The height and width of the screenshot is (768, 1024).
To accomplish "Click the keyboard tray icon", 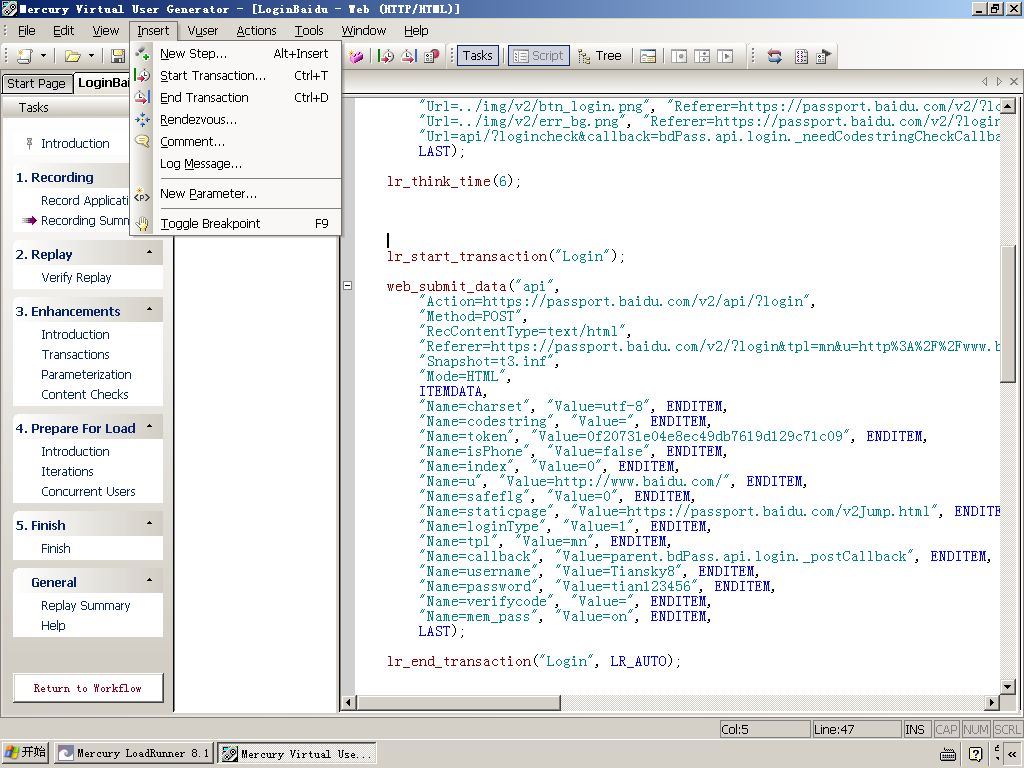I will click(x=949, y=754).
